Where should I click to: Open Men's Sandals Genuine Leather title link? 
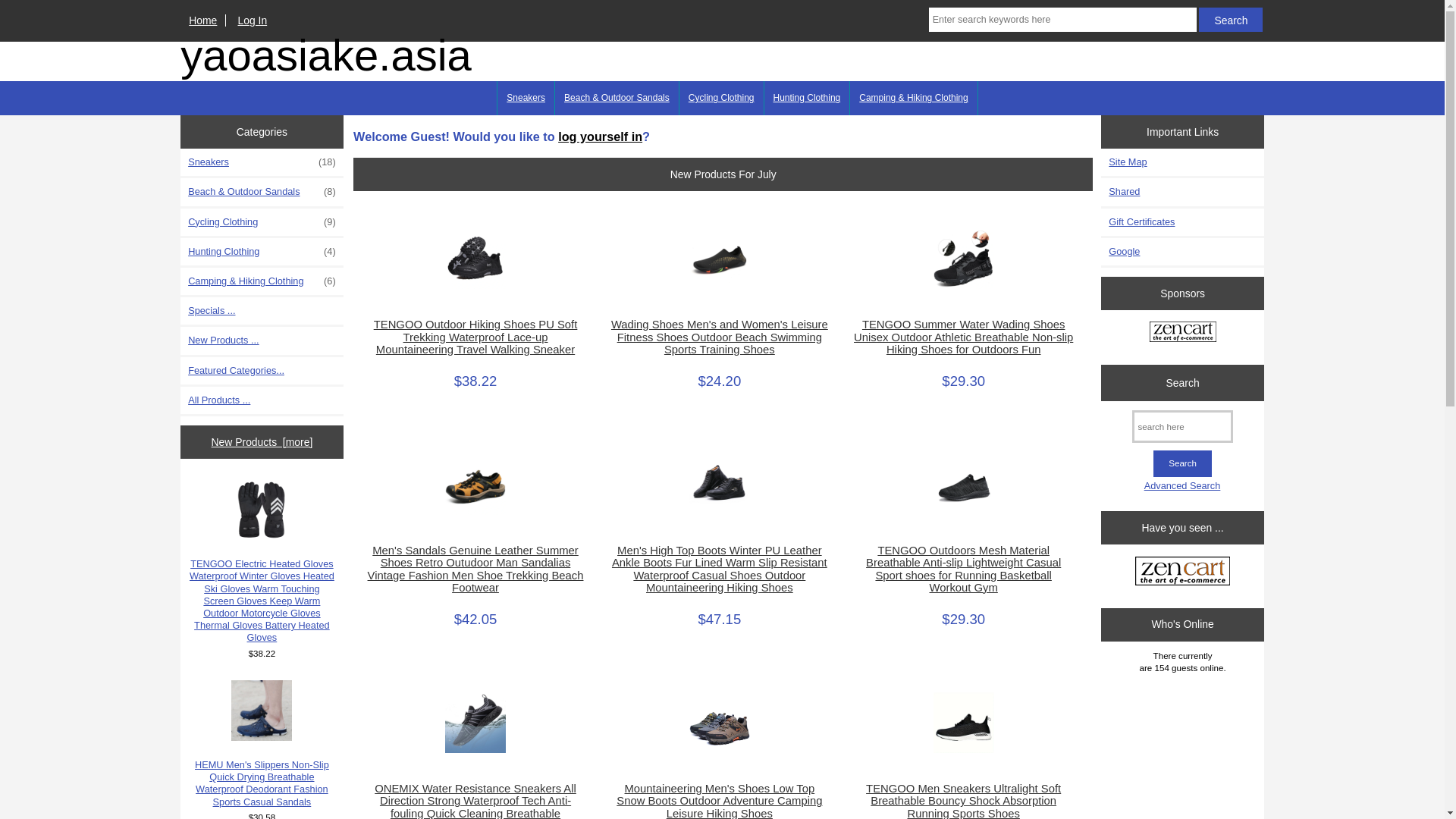coord(475,570)
